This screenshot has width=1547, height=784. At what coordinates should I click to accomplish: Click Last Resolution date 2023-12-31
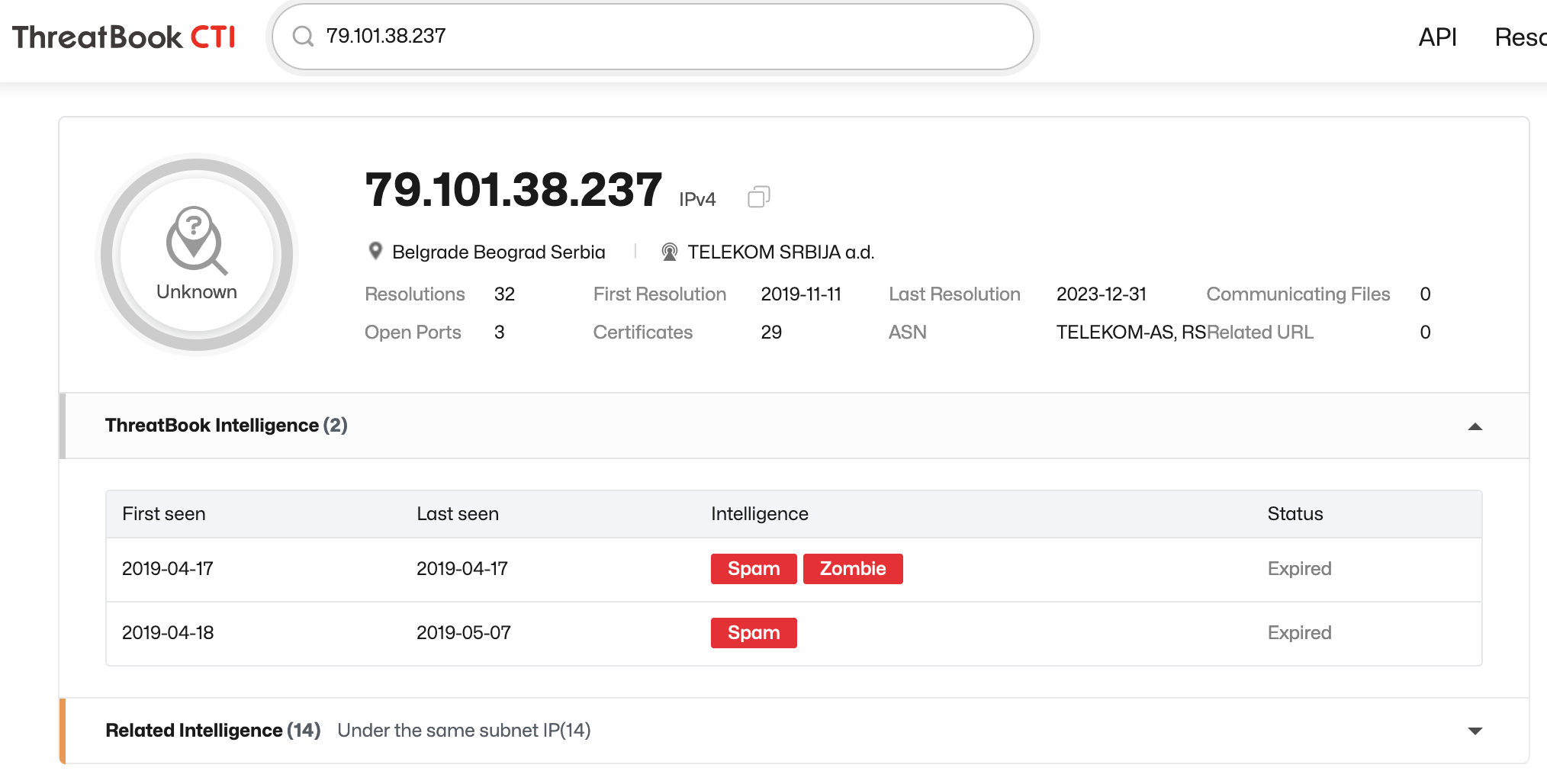click(1102, 294)
